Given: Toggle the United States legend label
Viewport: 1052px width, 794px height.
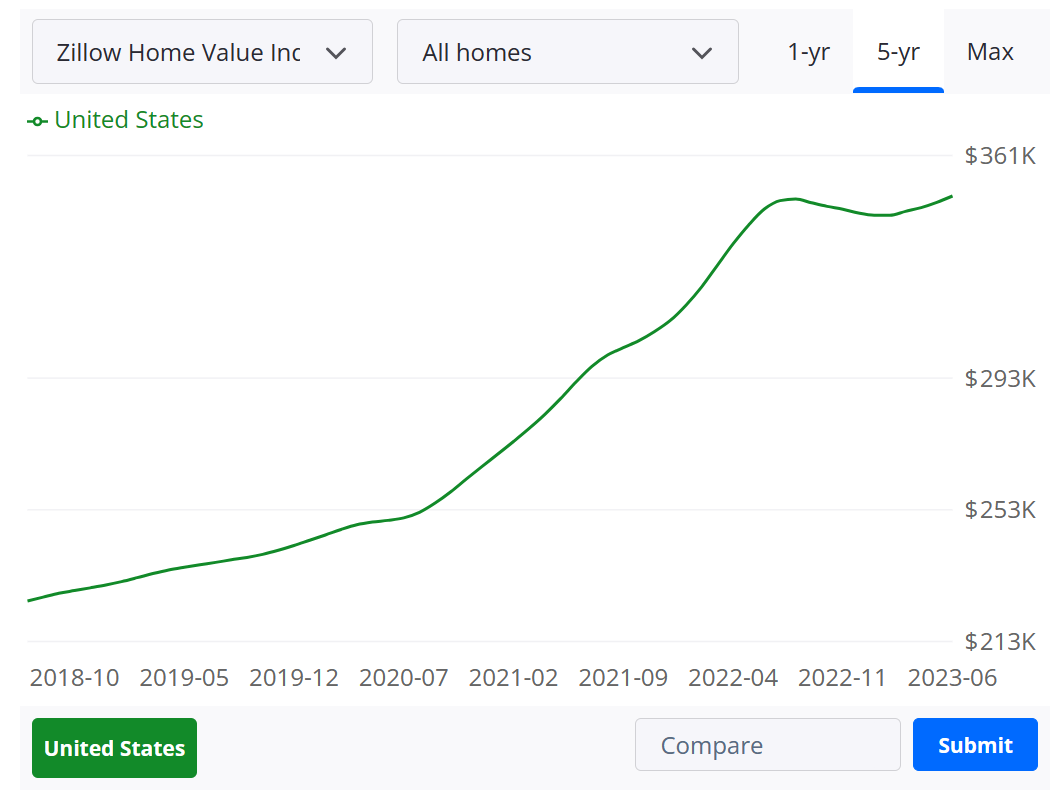Looking at the screenshot, I should pos(128,120).
